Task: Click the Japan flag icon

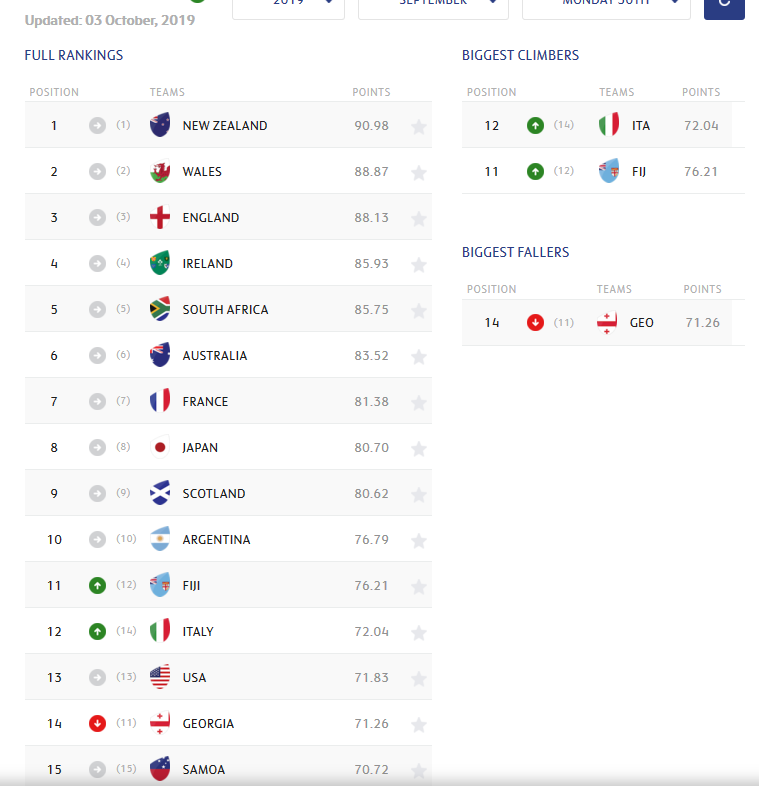Action: click(x=160, y=447)
